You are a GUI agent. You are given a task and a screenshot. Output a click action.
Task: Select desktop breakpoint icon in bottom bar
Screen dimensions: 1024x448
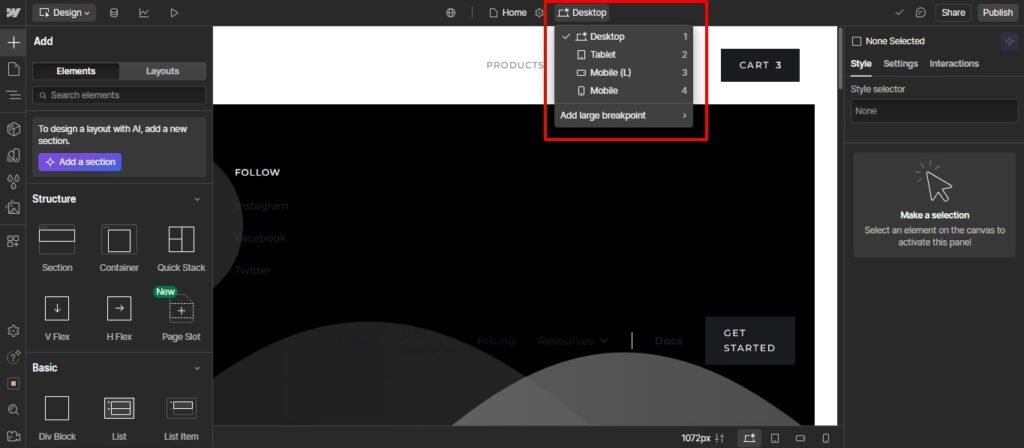pyautogui.click(x=750, y=438)
